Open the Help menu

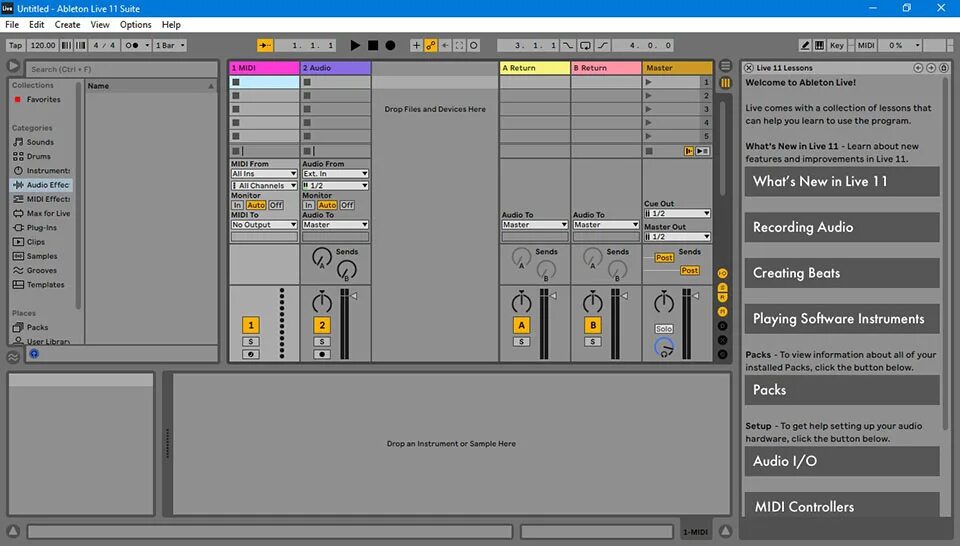(171, 24)
